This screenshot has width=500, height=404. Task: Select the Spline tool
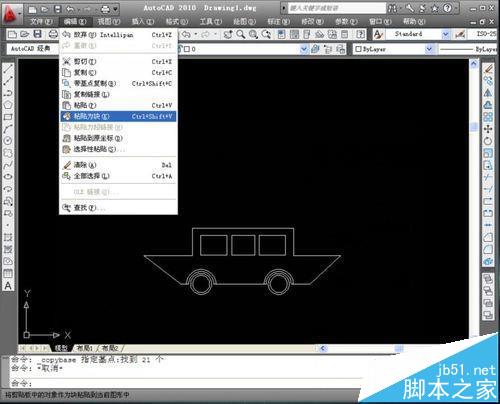pos(8,165)
